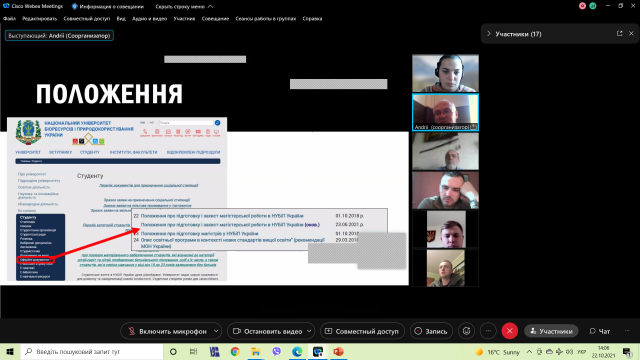Click the clock showing 22.10.2021
640x360 pixels.
coord(603,352)
